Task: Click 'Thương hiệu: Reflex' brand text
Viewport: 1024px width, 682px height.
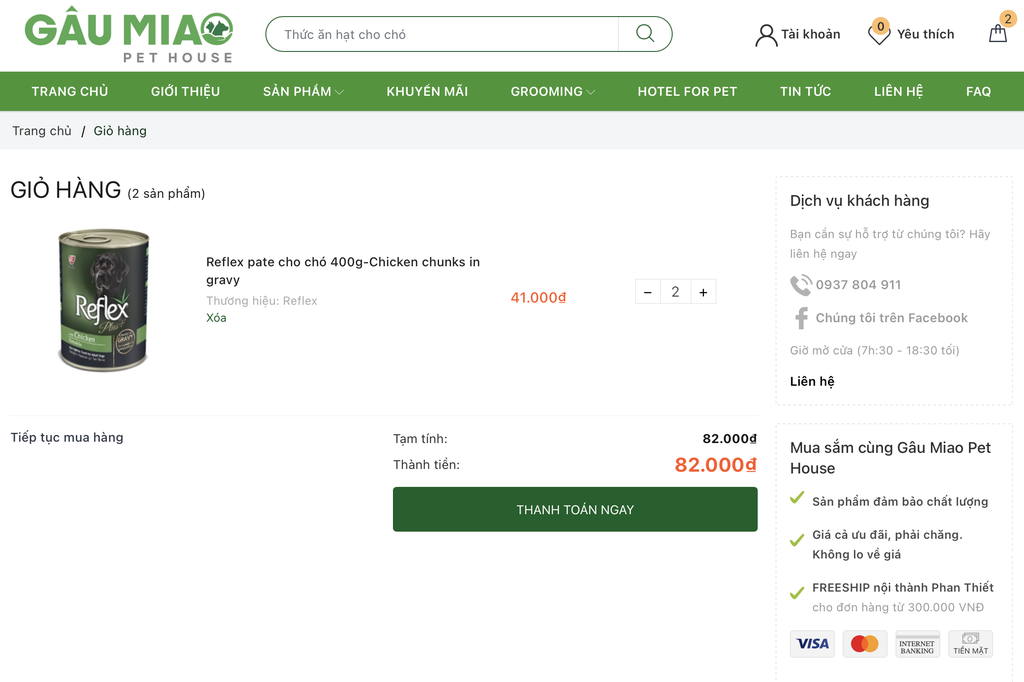Action: click(x=262, y=300)
